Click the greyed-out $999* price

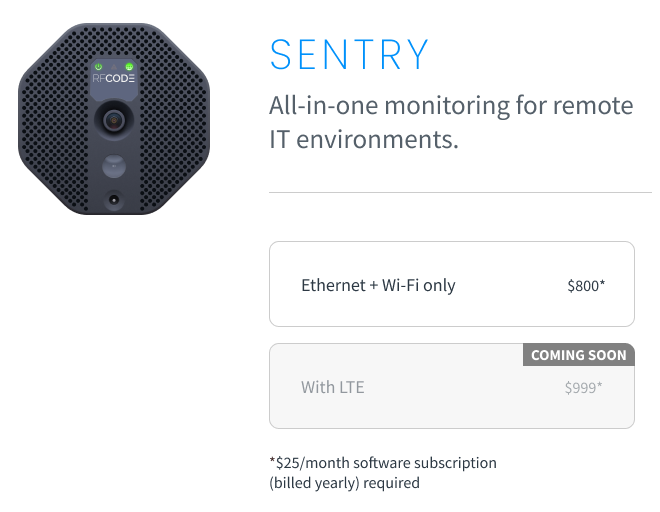pos(583,387)
